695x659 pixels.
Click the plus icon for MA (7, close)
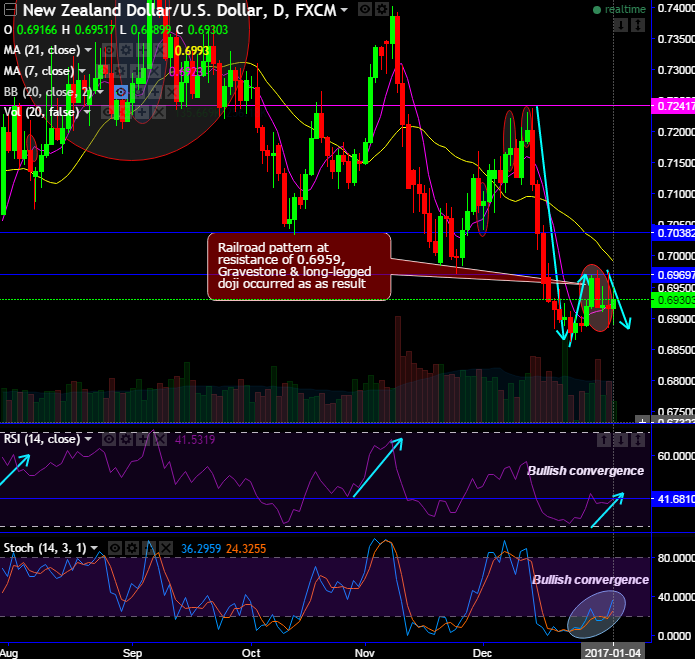pos(137,71)
